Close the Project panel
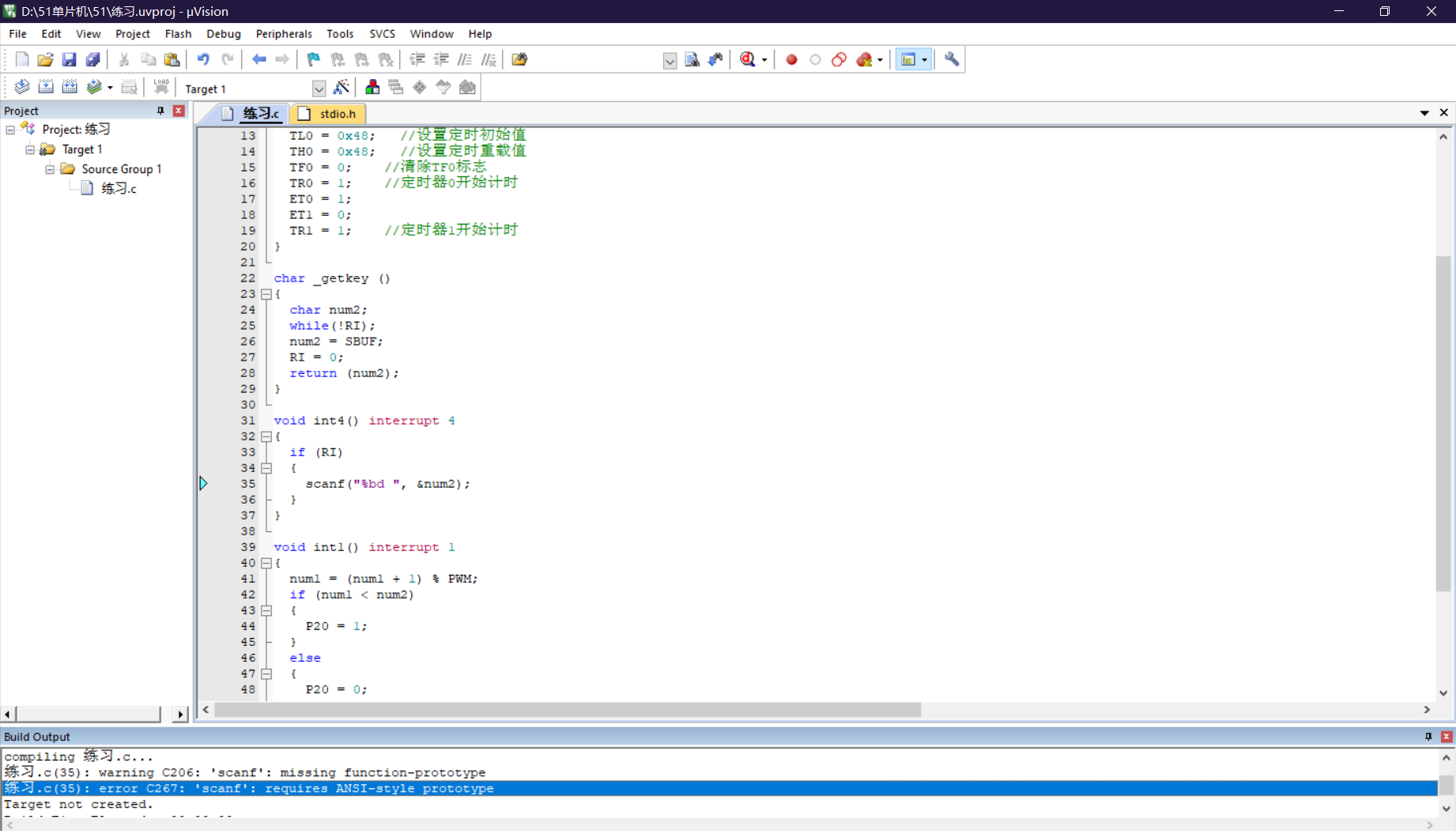 click(179, 111)
